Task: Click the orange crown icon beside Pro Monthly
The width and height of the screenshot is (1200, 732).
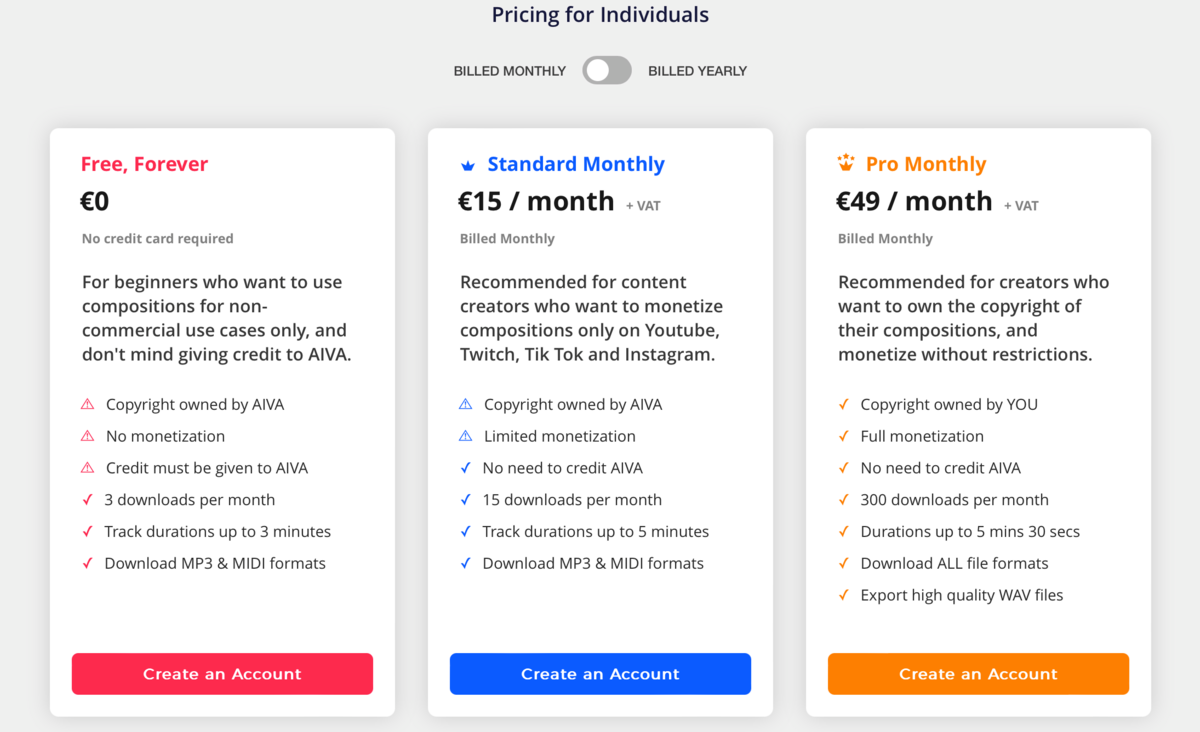Action: tap(846, 163)
